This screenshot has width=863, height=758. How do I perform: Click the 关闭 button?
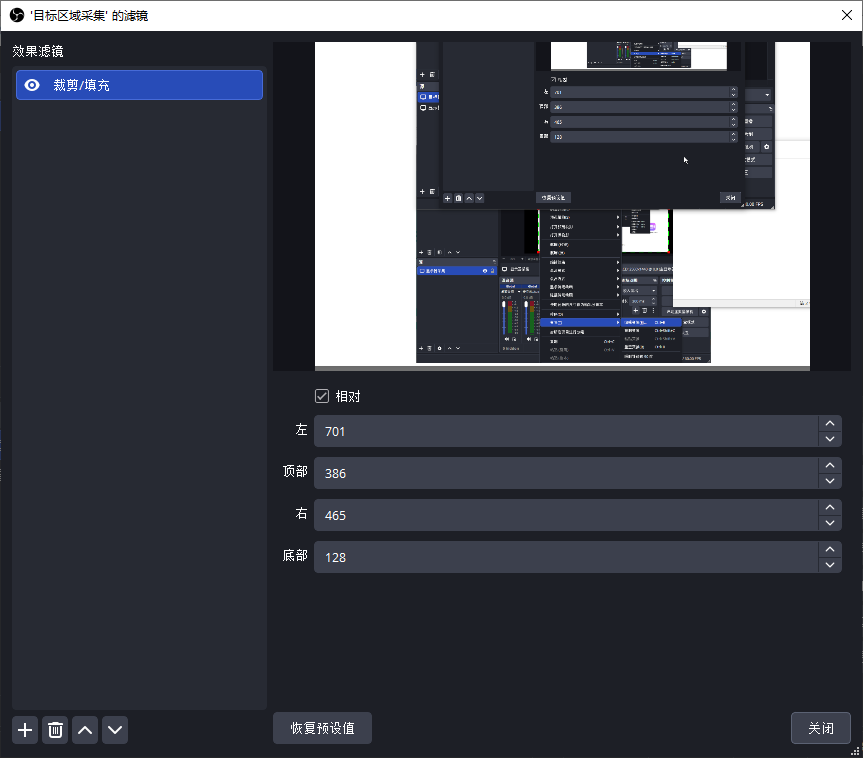pos(821,728)
